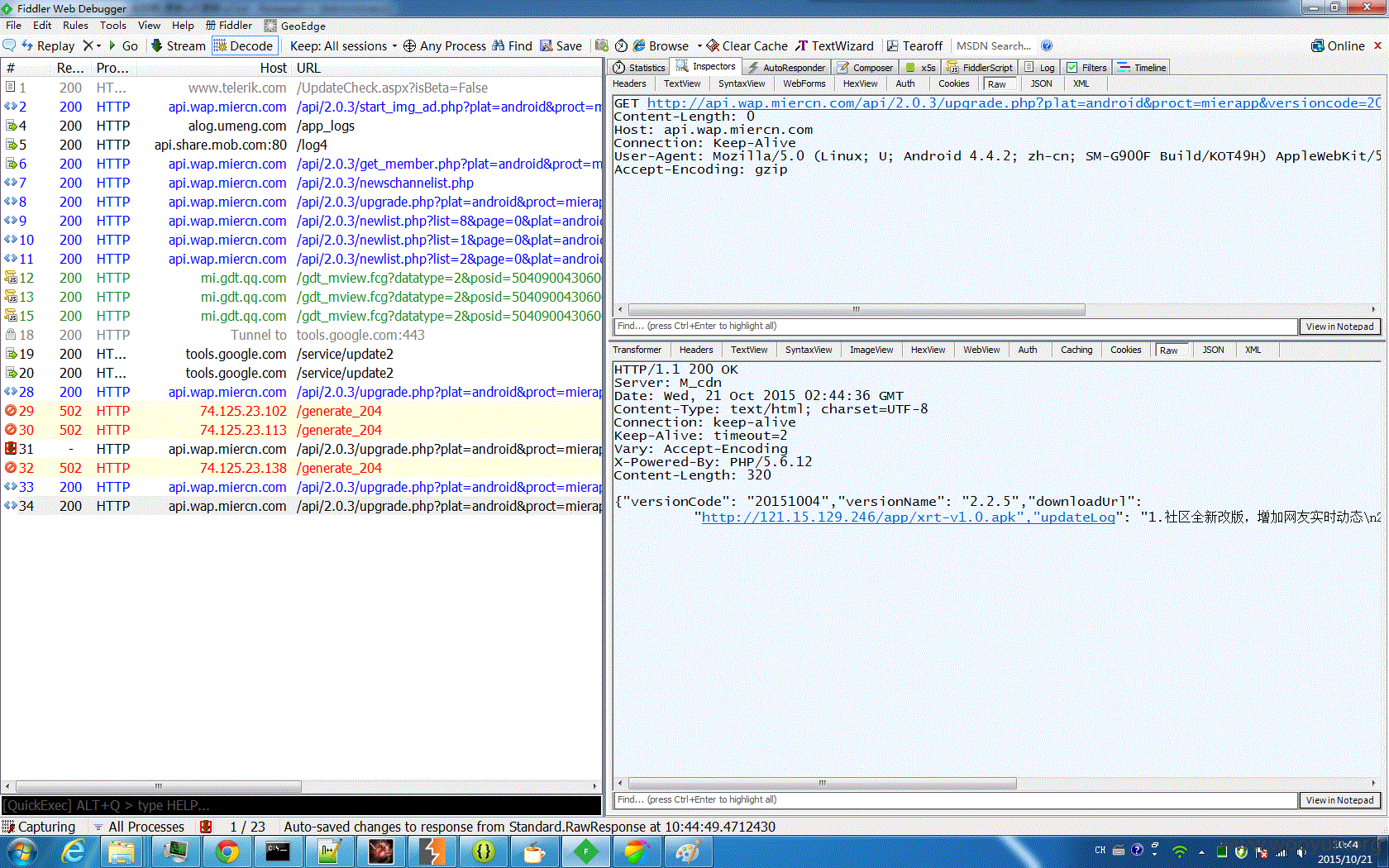The image size is (1389, 868).
Task: Switch to the AutoResponder tab
Action: pyautogui.click(x=786, y=68)
